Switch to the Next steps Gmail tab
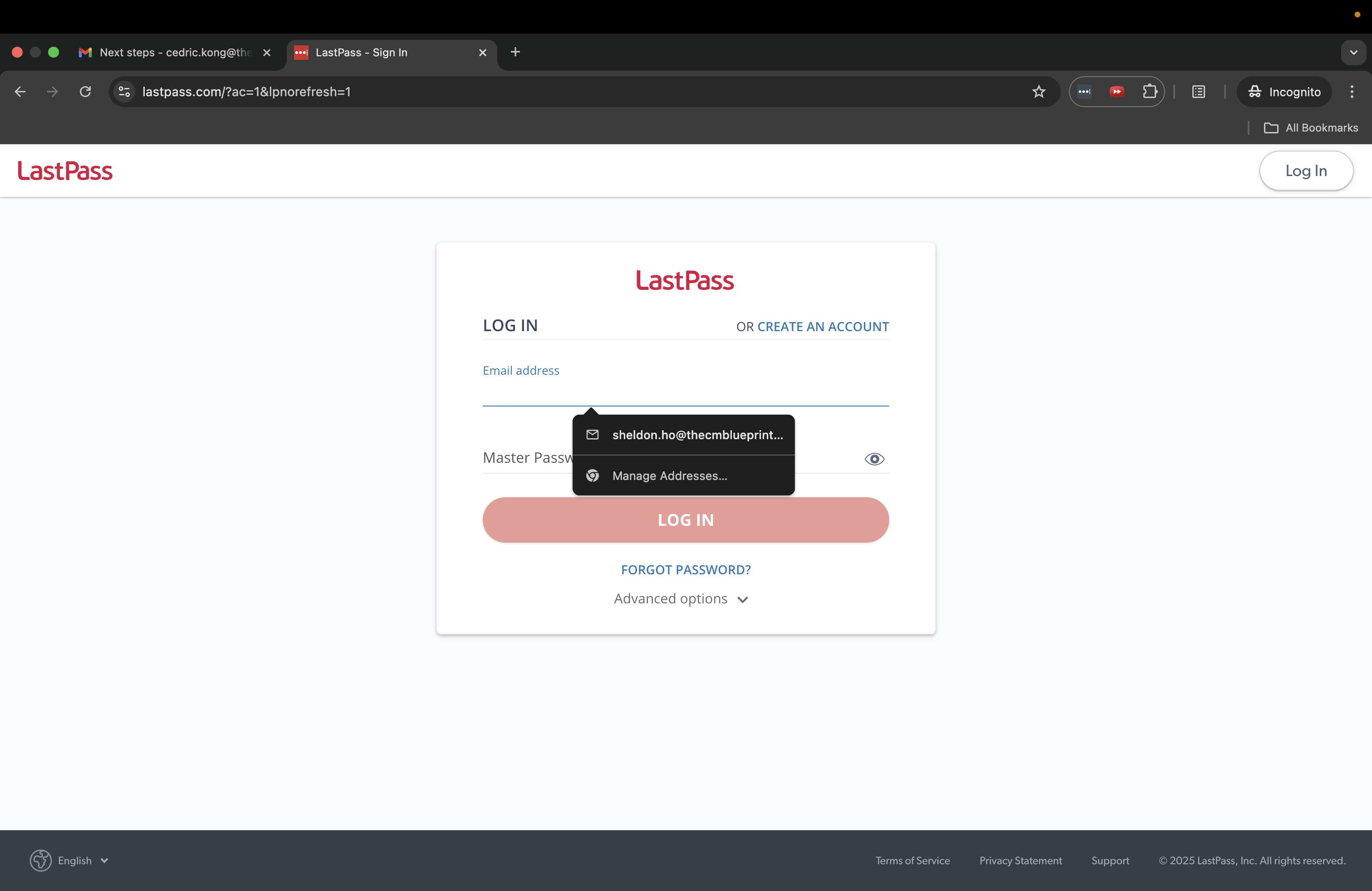The image size is (1372, 891). point(176,53)
